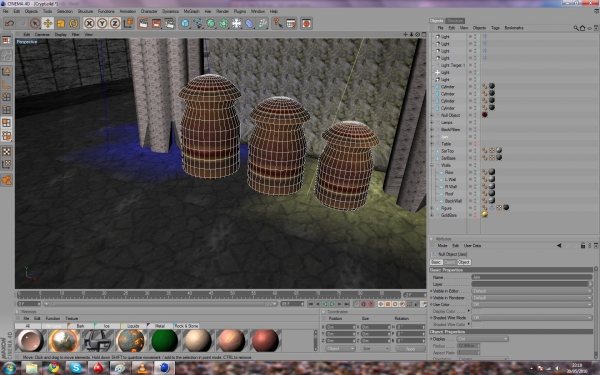Select the lava rock material thumbnail
Viewport: 600px width, 375px height.
point(131,340)
